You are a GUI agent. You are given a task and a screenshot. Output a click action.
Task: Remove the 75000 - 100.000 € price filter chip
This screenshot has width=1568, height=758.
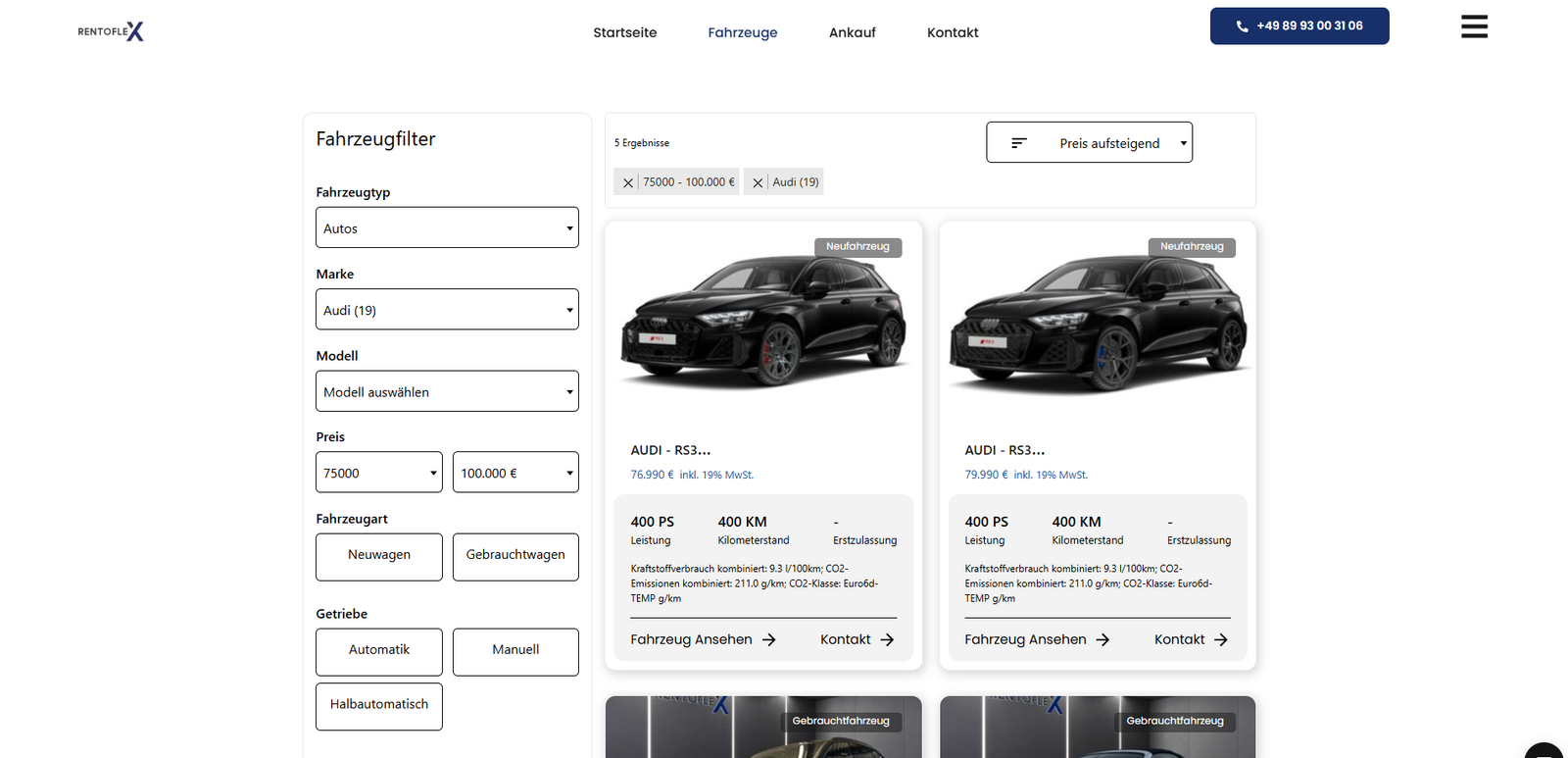click(628, 182)
